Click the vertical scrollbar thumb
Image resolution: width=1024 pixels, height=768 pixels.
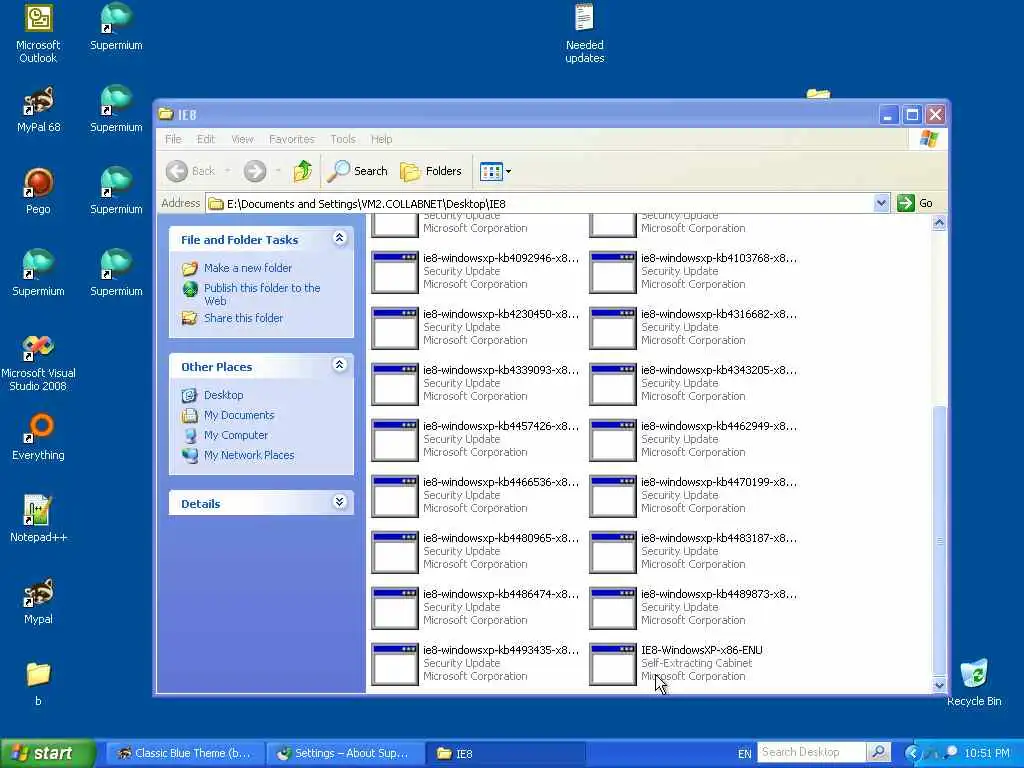(939, 540)
